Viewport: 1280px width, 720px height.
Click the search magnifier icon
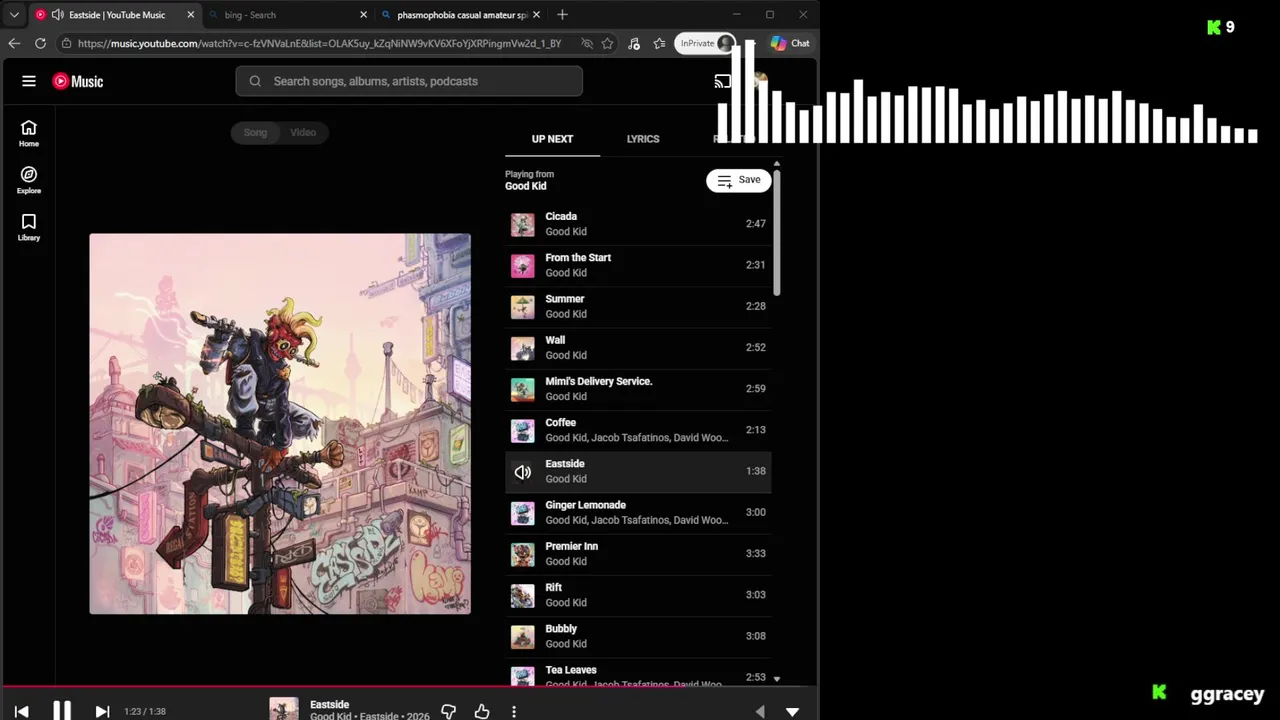(255, 81)
